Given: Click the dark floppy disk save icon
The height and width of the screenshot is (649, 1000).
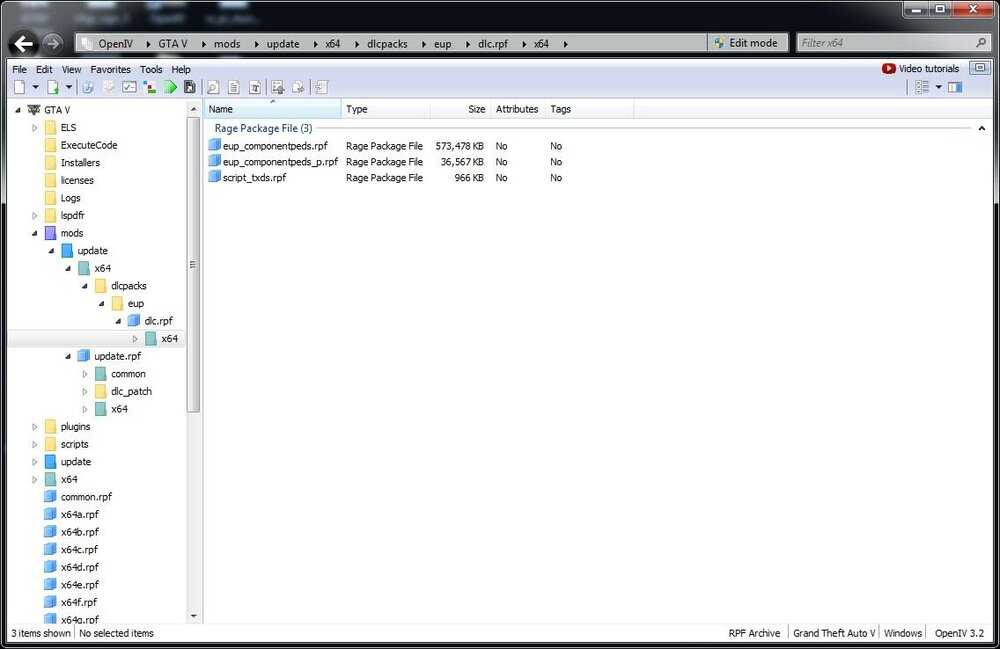Looking at the screenshot, I should point(189,87).
